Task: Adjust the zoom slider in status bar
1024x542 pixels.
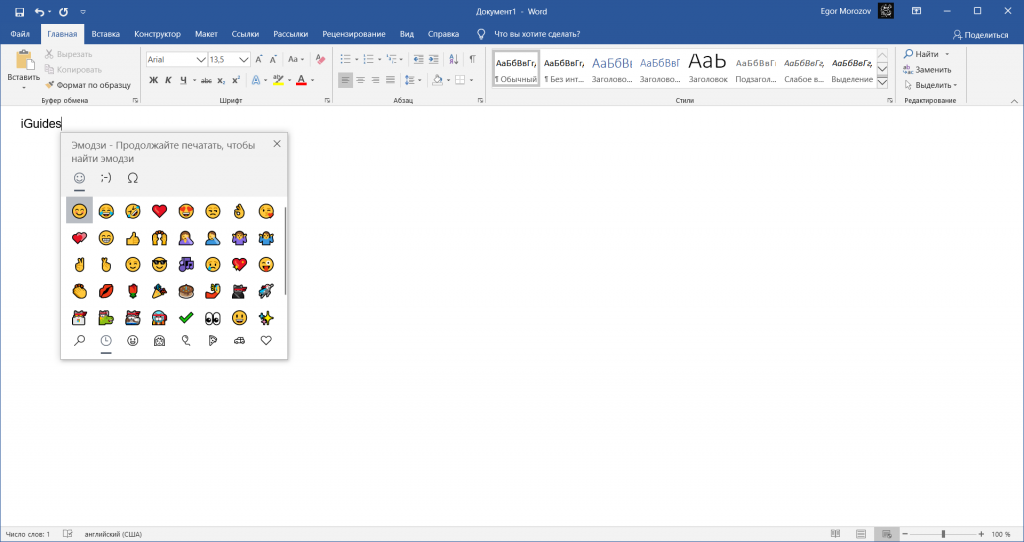Action: click(x=944, y=534)
